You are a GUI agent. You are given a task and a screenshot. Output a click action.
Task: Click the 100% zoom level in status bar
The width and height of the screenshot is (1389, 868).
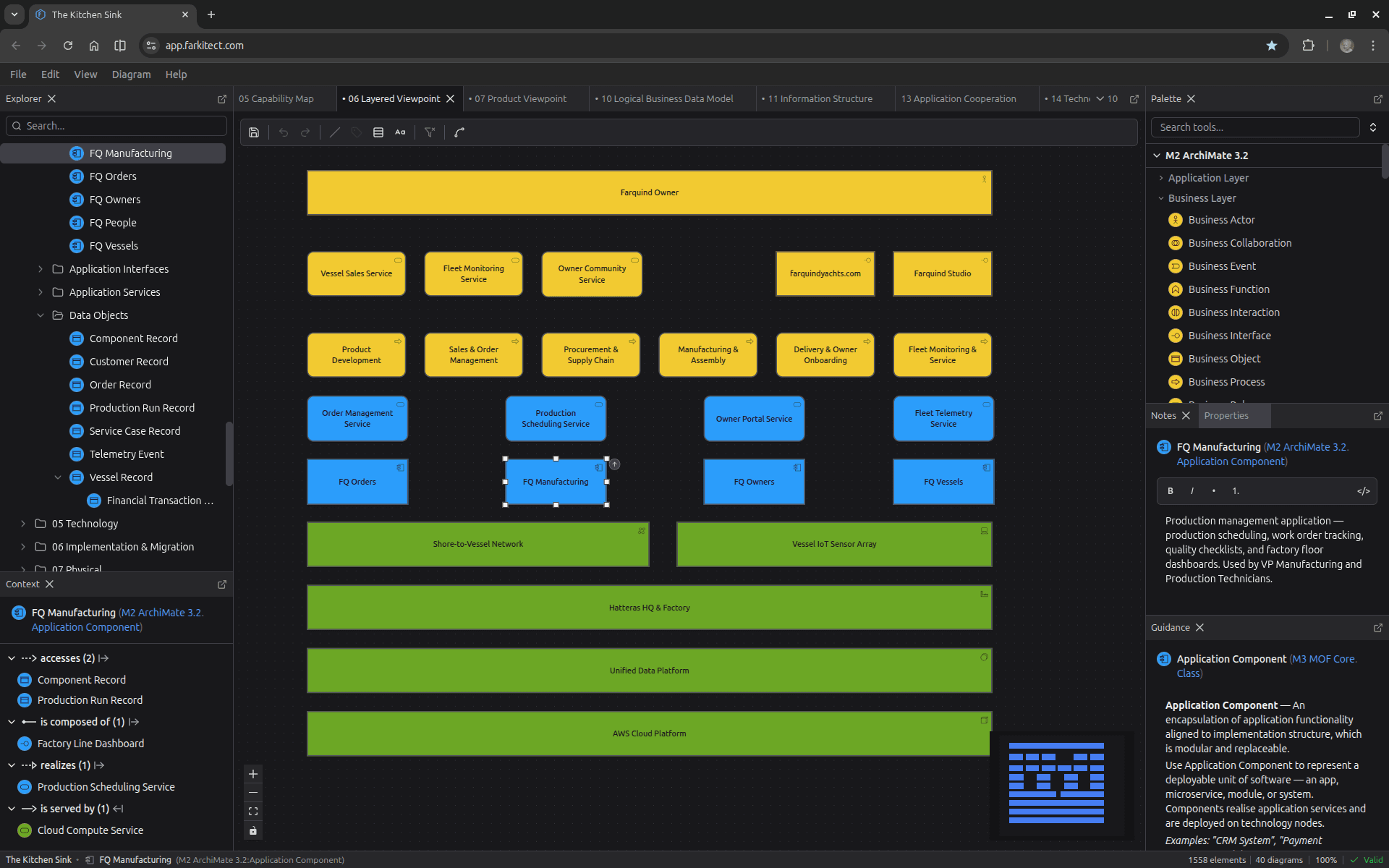point(1326,860)
